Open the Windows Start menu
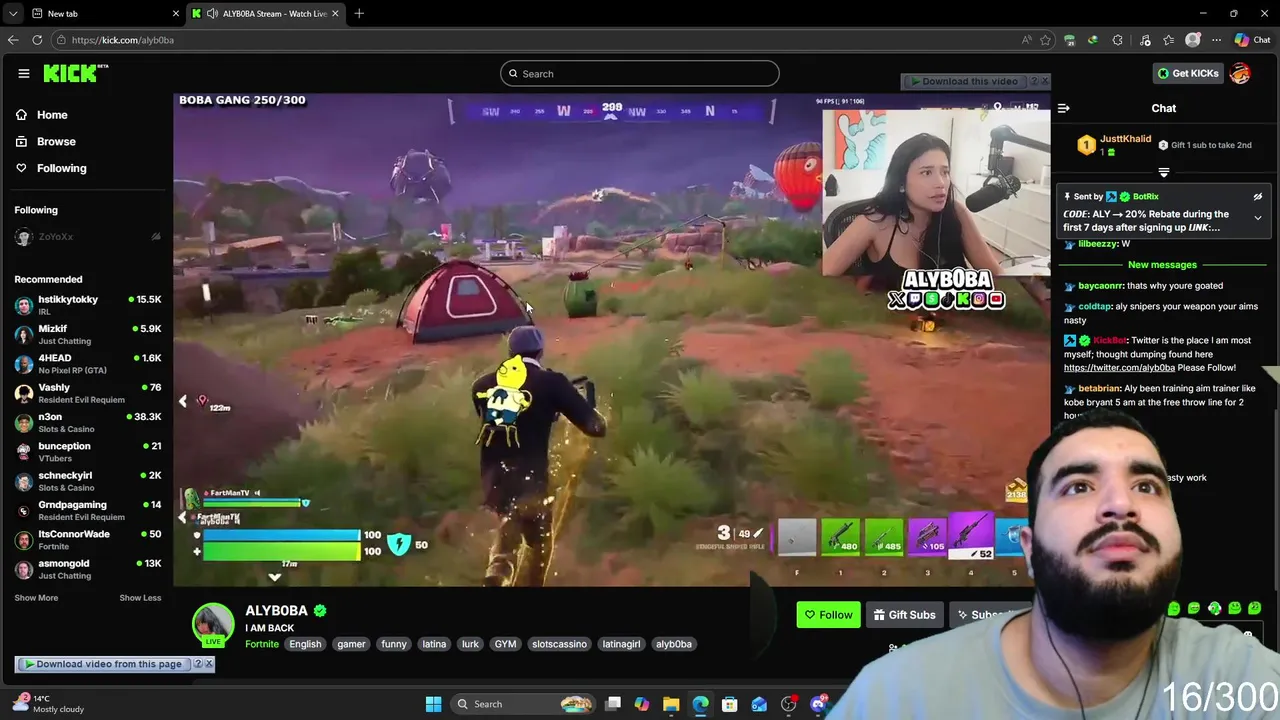Image resolution: width=1280 pixels, height=720 pixels. click(433, 704)
